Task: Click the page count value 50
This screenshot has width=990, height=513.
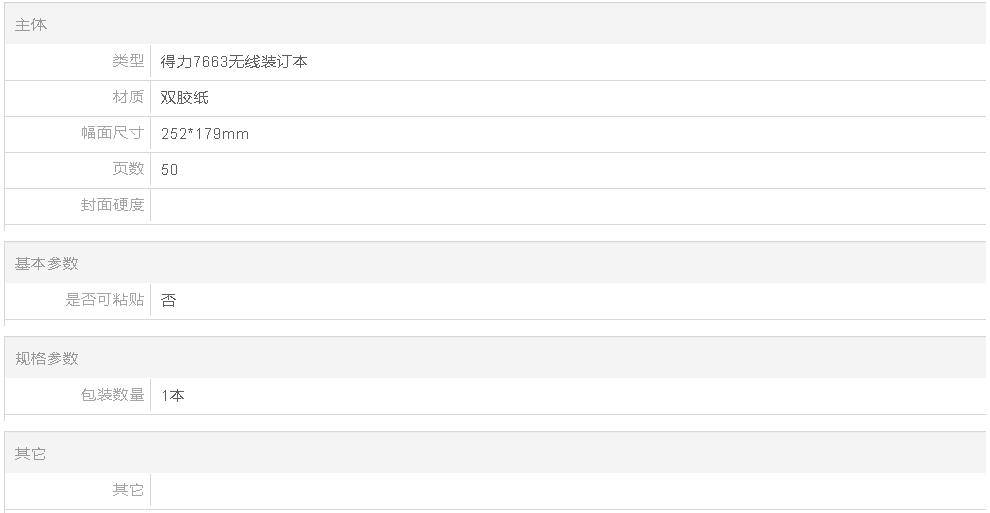Action: pos(169,170)
